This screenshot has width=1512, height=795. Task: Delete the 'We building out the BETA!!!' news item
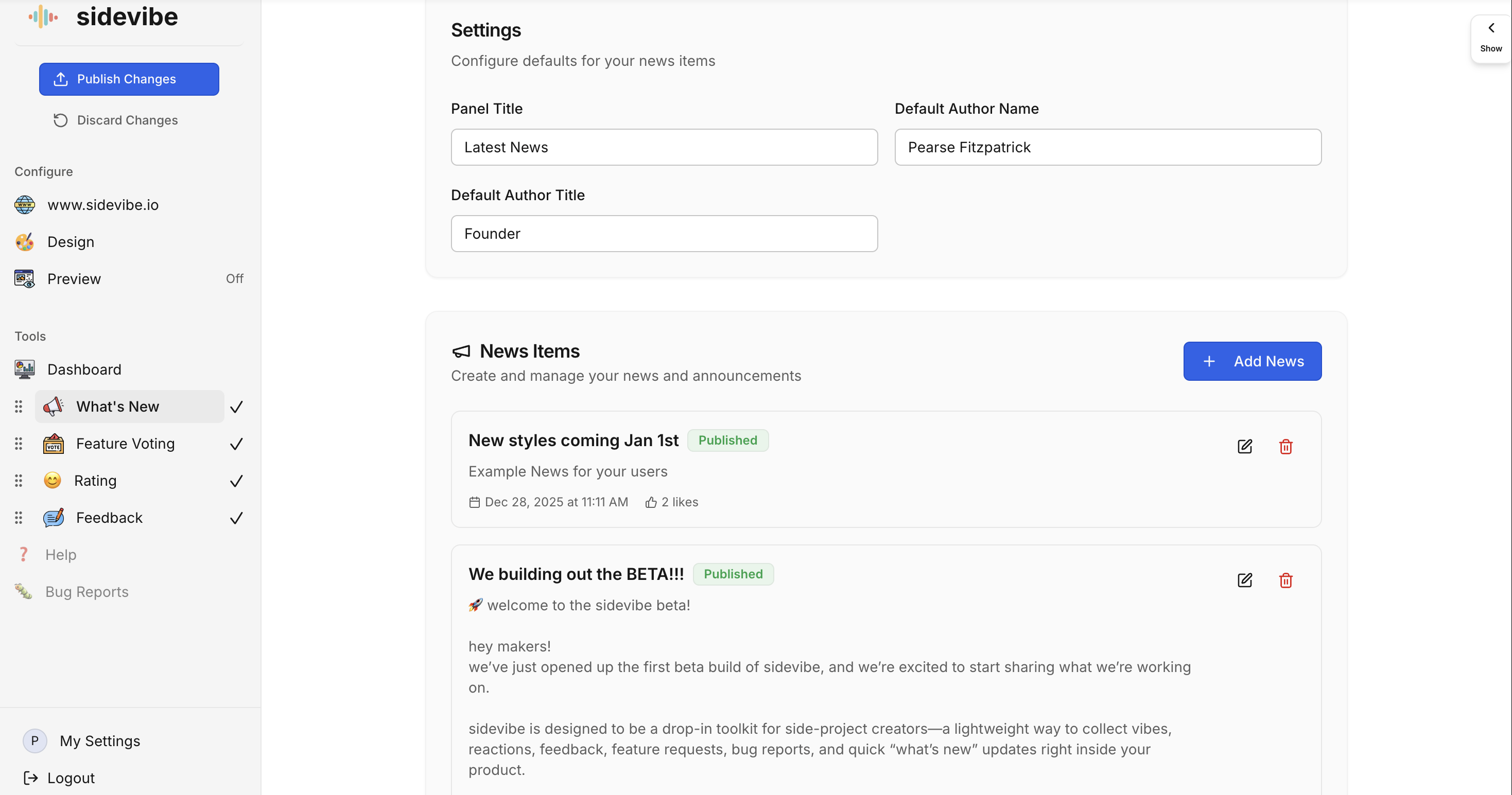pyautogui.click(x=1285, y=580)
